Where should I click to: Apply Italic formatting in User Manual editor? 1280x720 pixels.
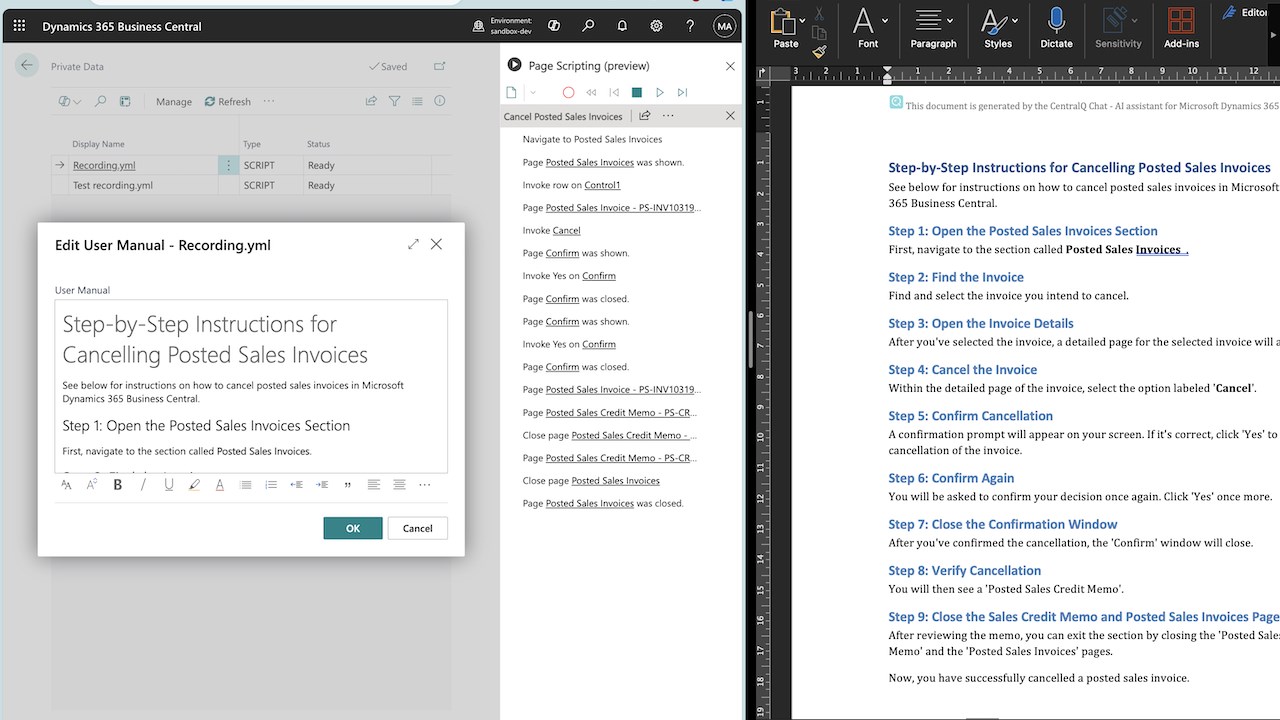coord(143,485)
